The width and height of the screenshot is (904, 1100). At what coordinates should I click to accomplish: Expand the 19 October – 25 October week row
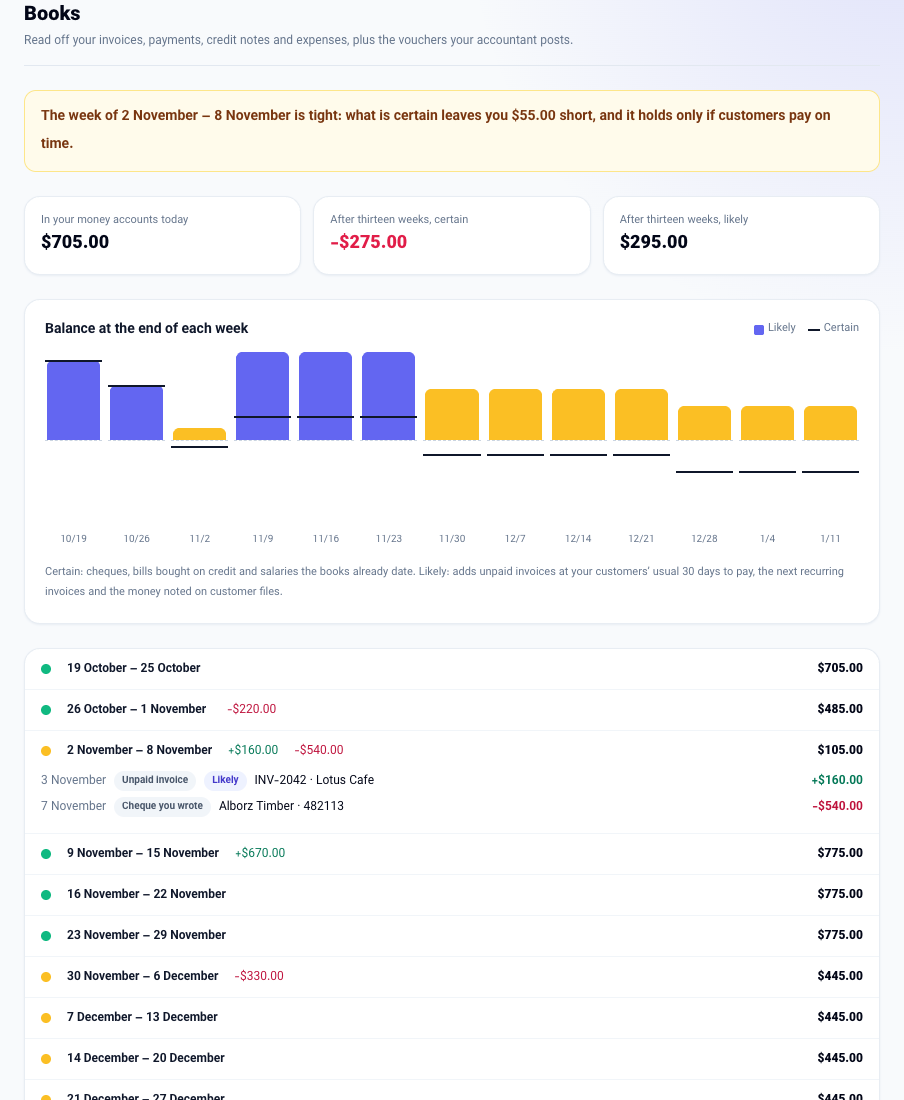click(452, 669)
